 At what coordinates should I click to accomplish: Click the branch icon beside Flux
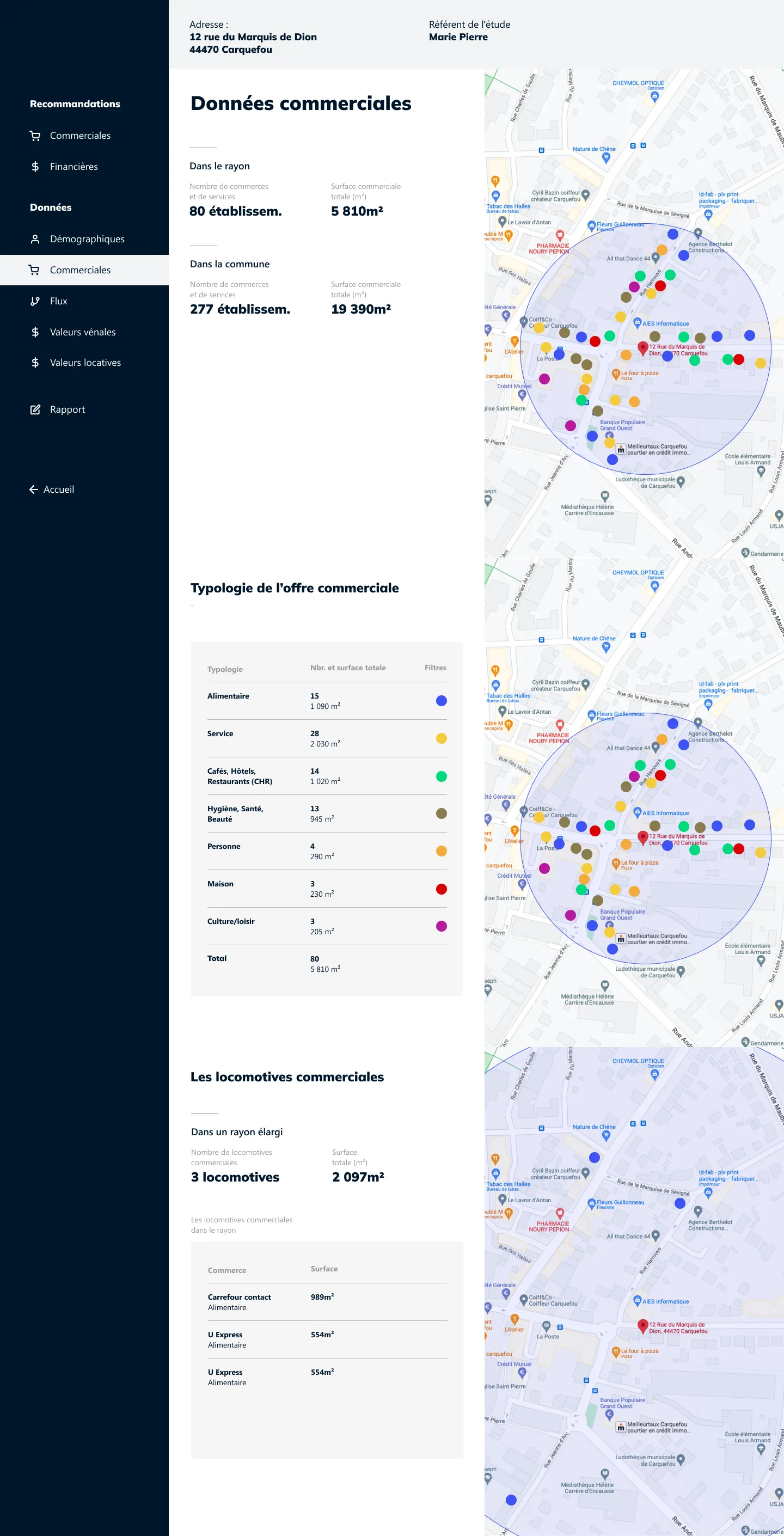tap(35, 301)
